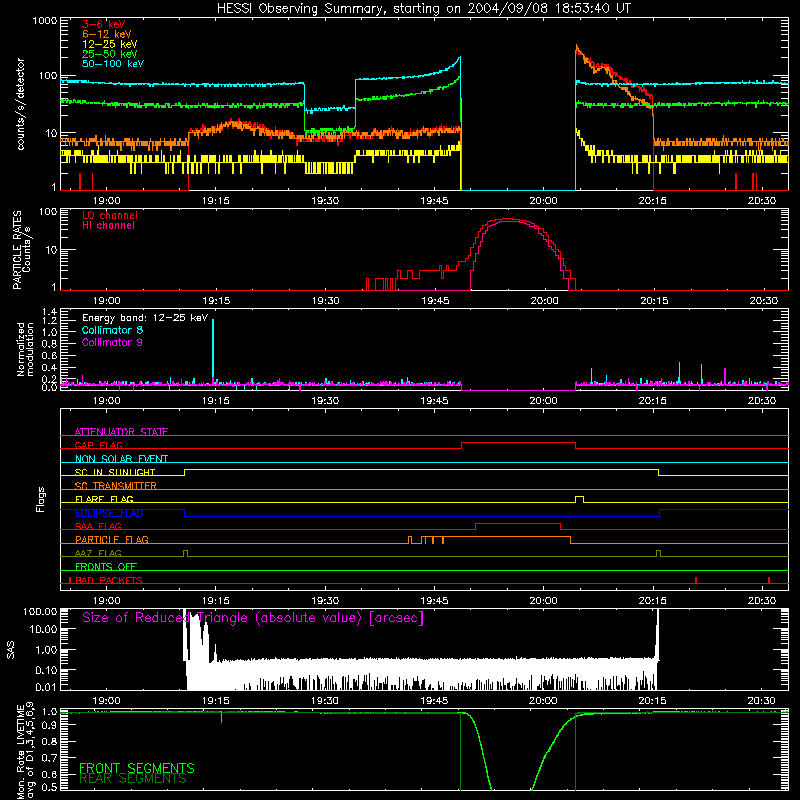Click the yellow 12-25 keV count-rate legend entry
This screenshot has width=800, height=800.
[110, 44]
